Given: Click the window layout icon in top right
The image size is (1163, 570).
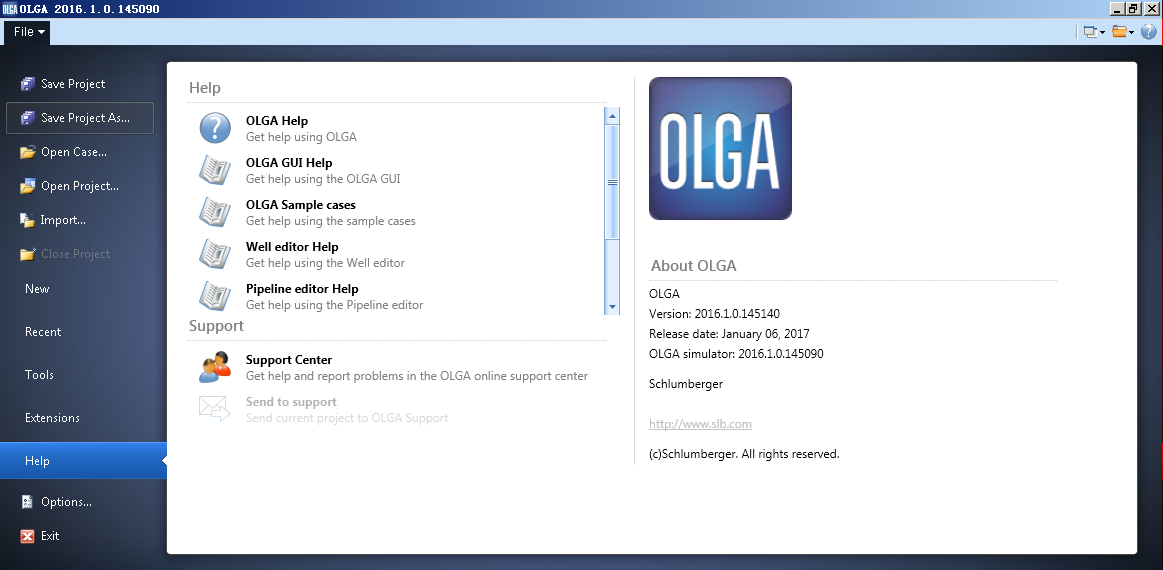Looking at the screenshot, I should coord(1090,32).
